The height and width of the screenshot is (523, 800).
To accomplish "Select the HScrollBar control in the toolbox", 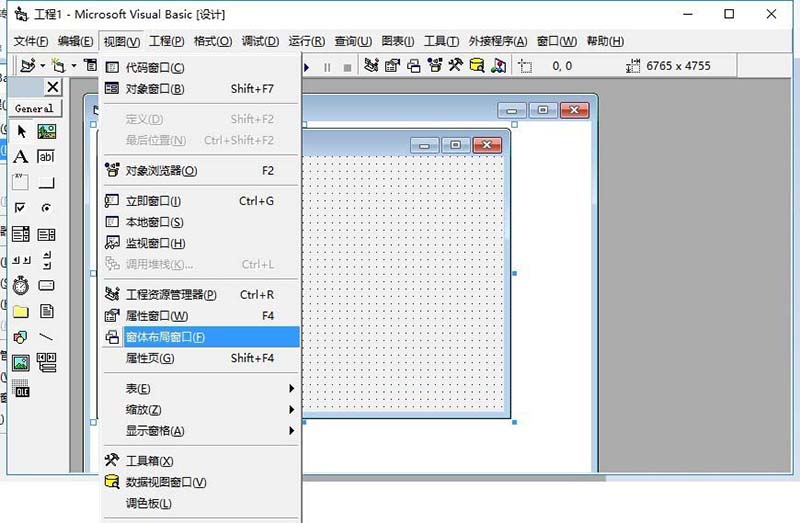I will (x=21, y=260).
